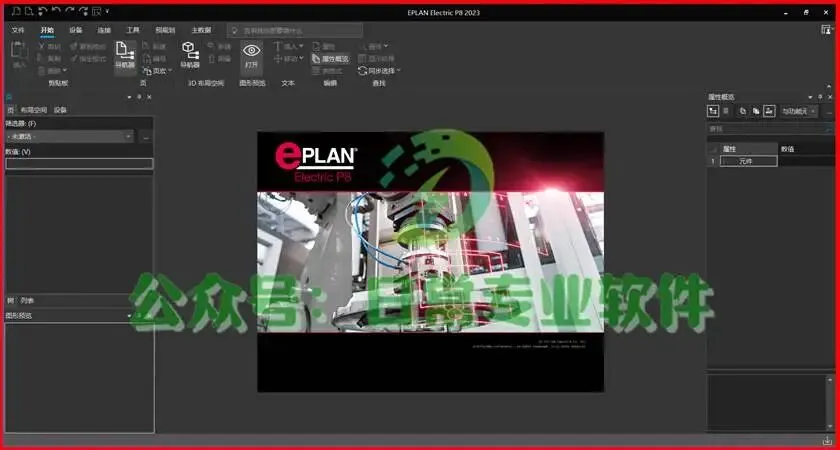Open the 3D layout space navigator icon

click(x=190, y=55)
